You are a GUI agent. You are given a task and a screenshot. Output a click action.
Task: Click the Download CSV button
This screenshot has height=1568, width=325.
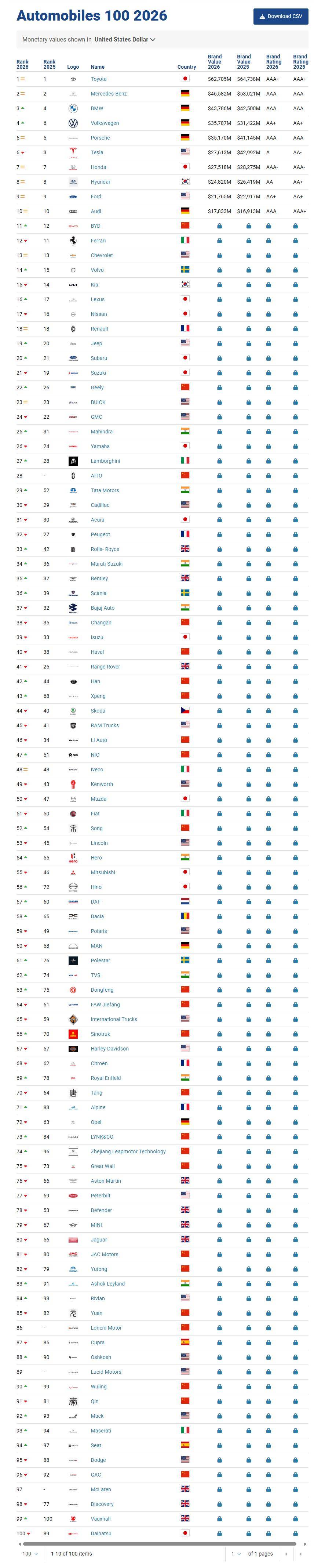(281, 17)
